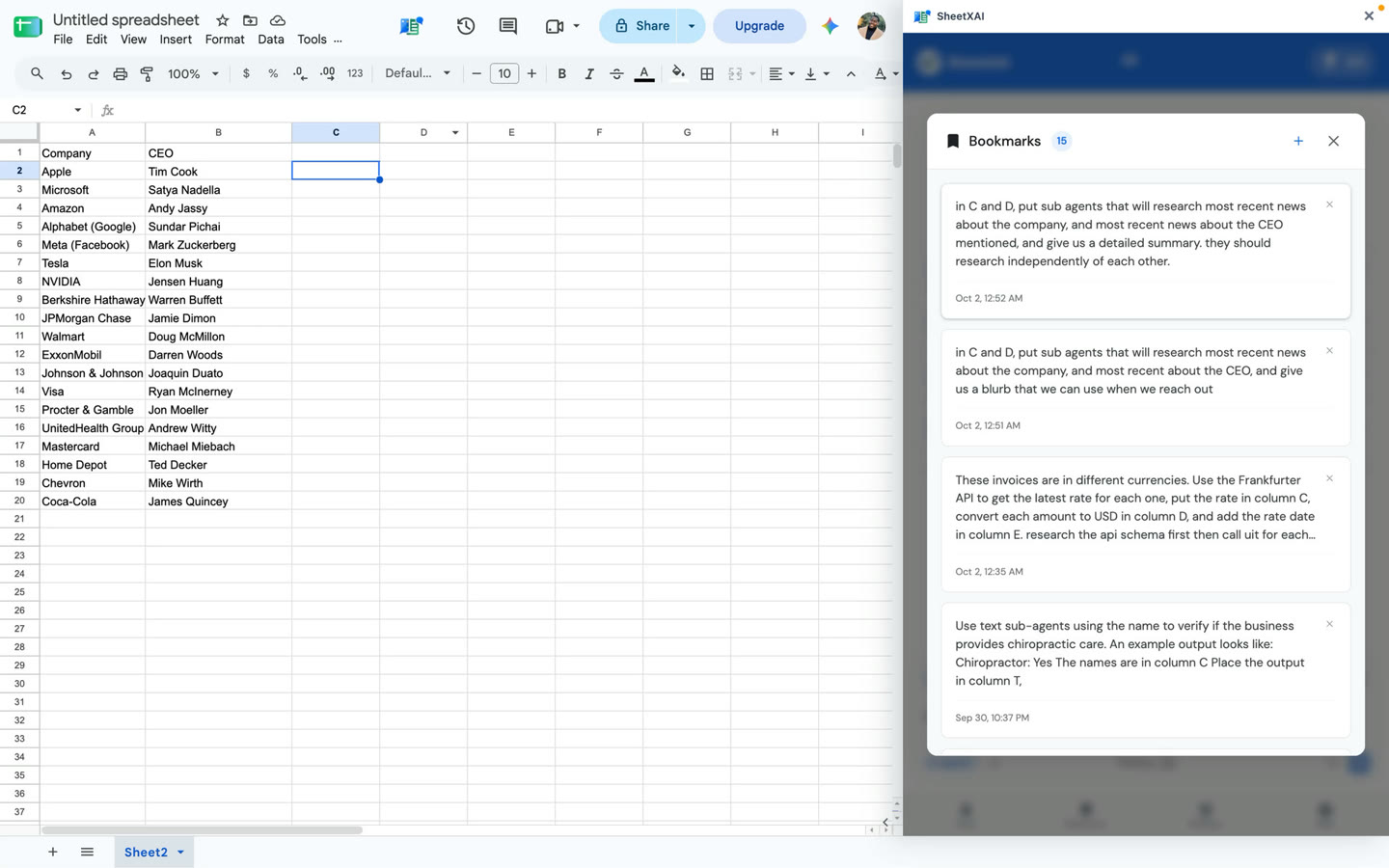Toggle strikethrough formatting
Image resolution: width=1389 pixels, height=868 pixels.
[616, 73]
